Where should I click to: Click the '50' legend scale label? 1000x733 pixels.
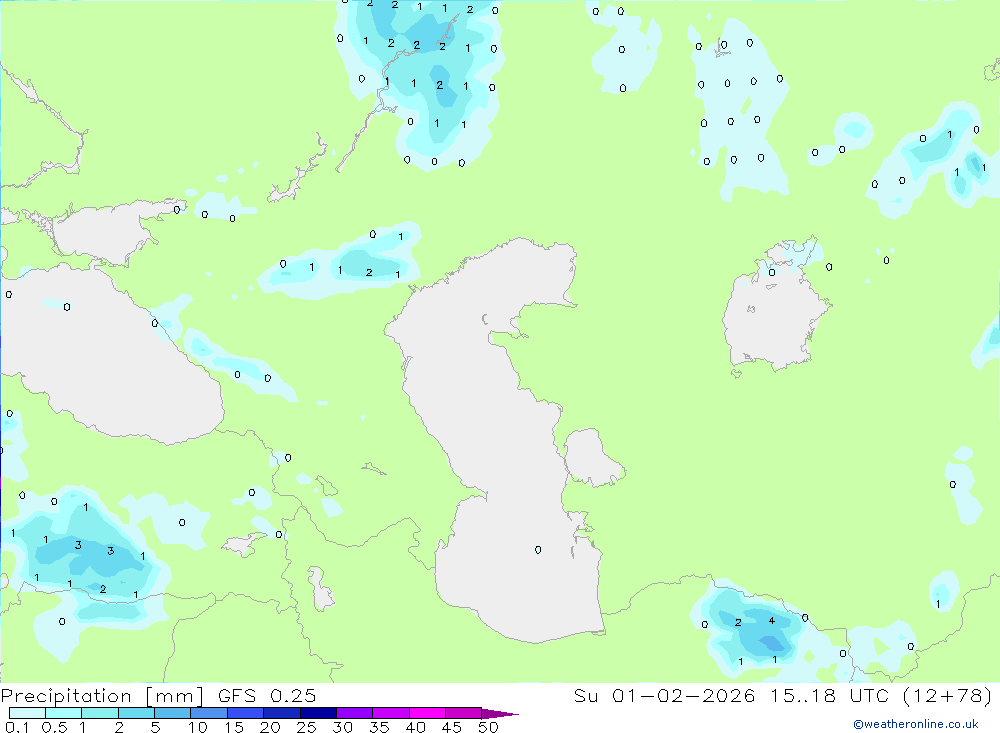[x=488, y=727]
